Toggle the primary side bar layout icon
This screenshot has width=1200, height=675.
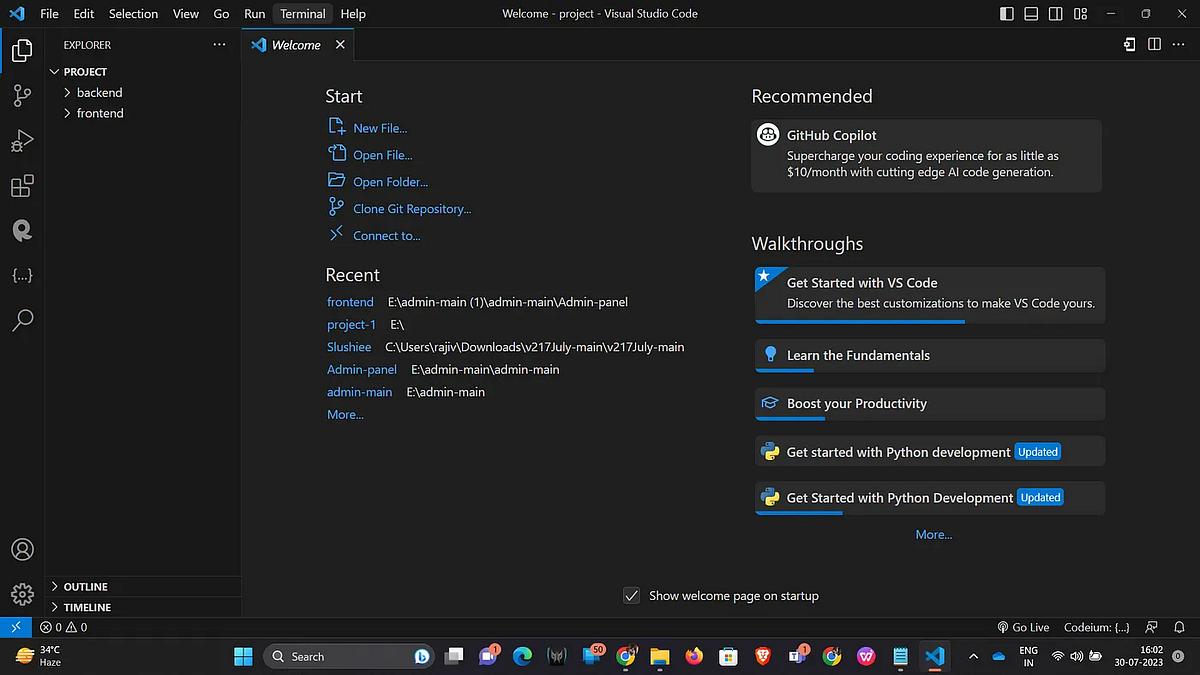(1007, 14)
